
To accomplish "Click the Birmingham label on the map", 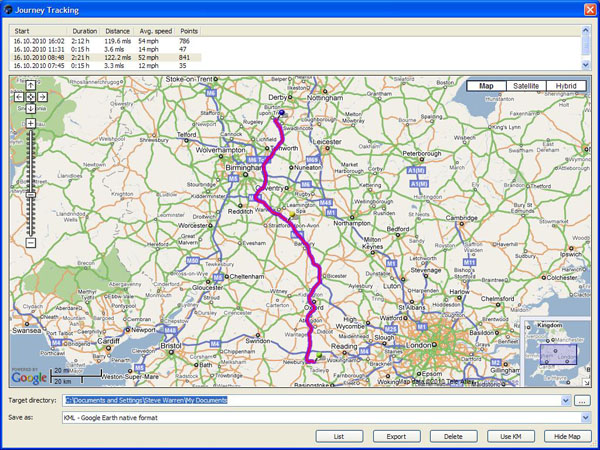I will tap(244, 168).
